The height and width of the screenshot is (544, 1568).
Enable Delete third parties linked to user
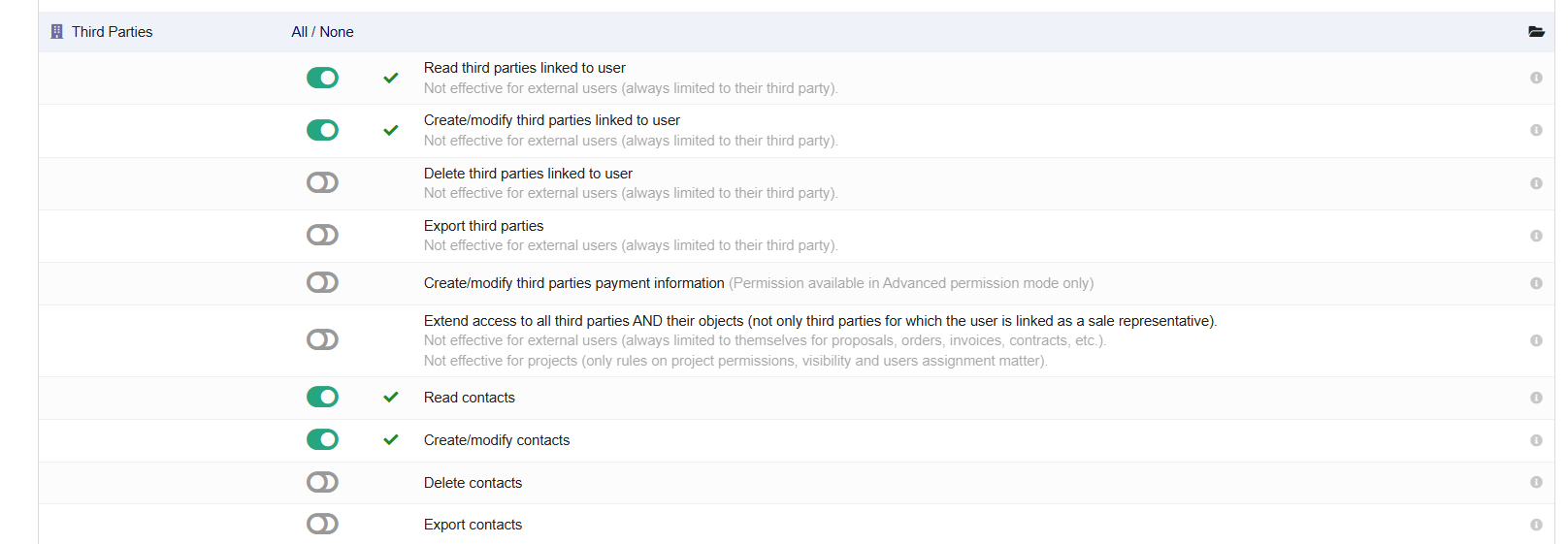[x=322, y=182]
